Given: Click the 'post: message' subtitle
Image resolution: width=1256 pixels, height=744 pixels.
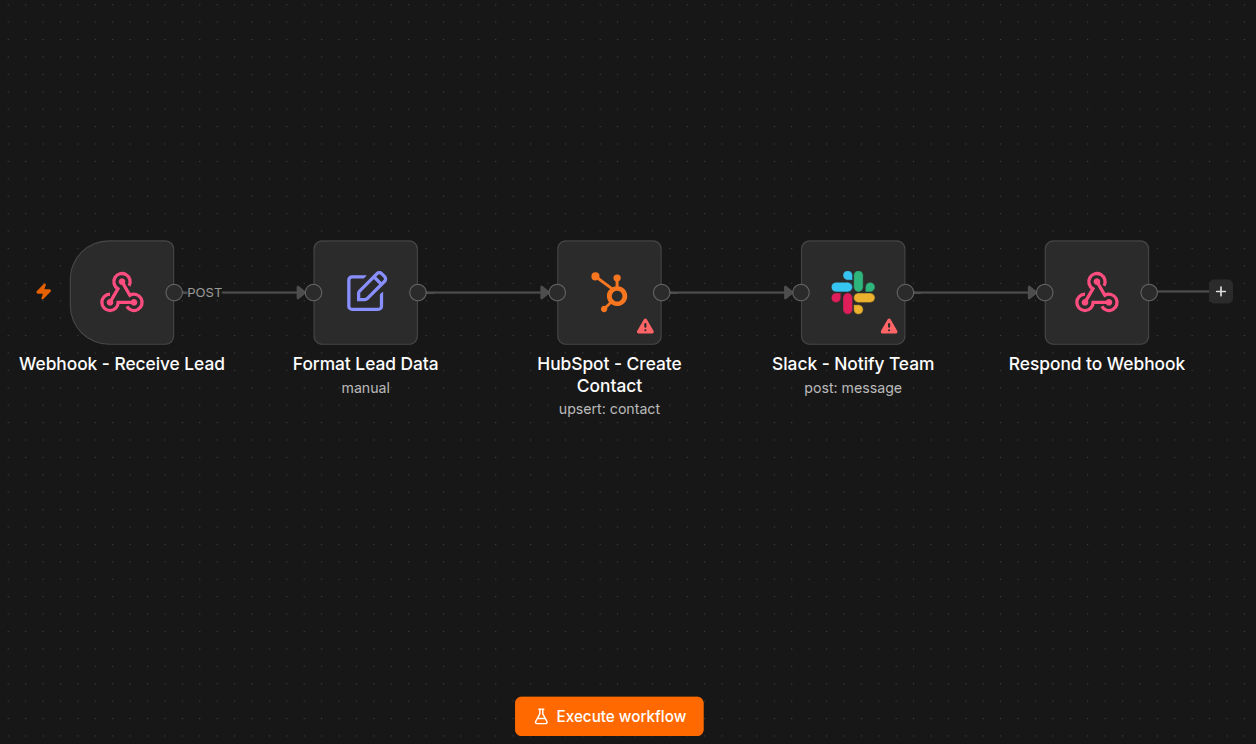Looking at the screenshot, I should pyautogui.click(x=853, y=388).
